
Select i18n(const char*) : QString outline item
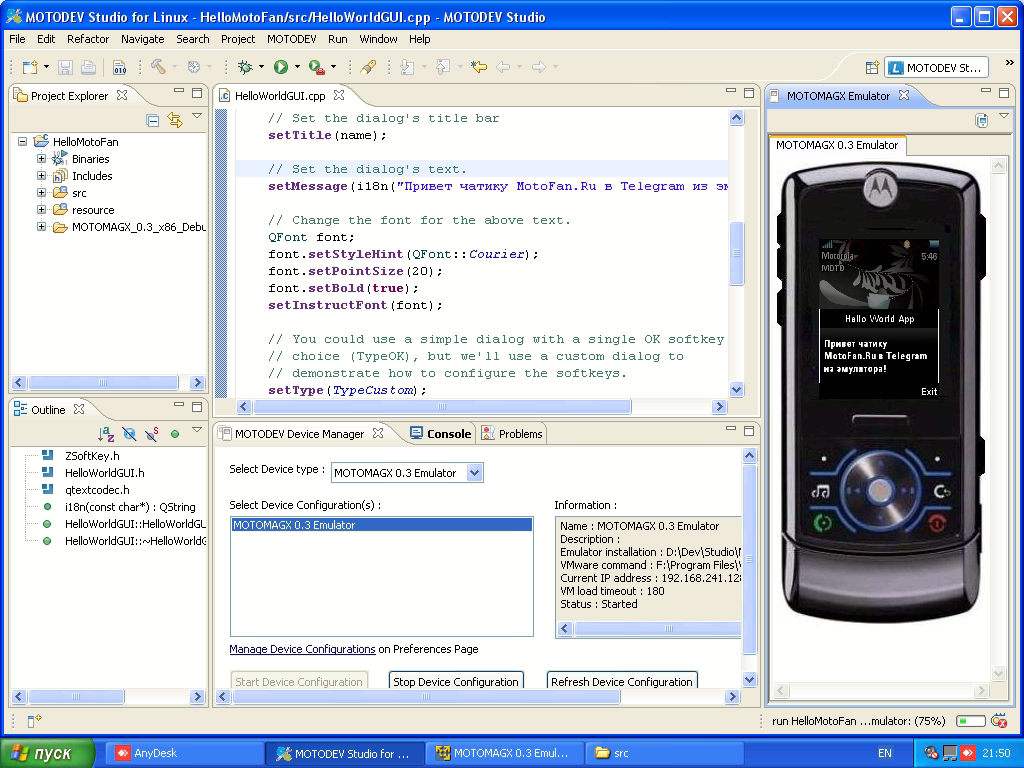(x=130, y=507)
